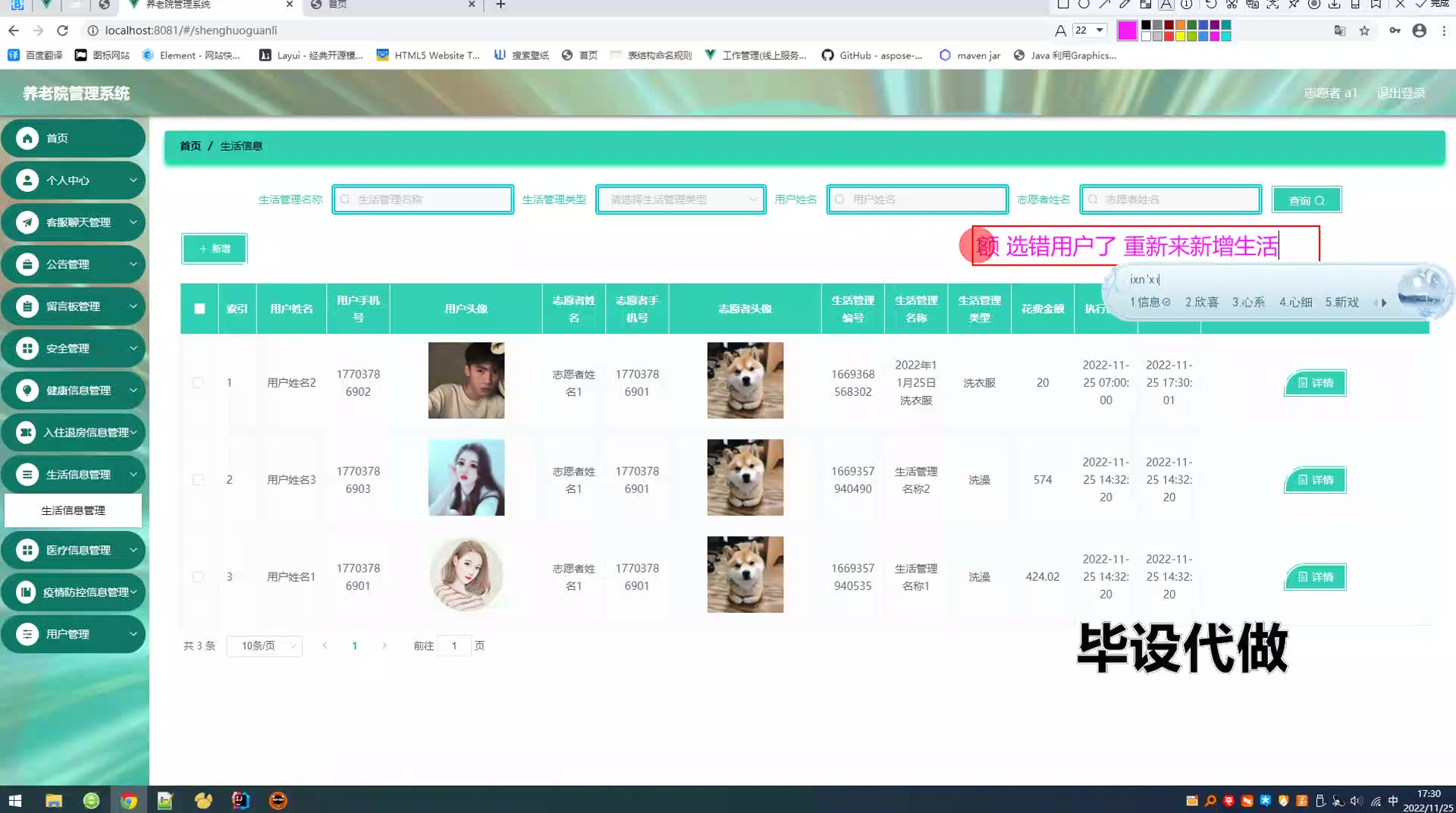Click the 留言板管理 clipboard icon
The height and width of the screenshot is (813, 1456).
(27, 306)
